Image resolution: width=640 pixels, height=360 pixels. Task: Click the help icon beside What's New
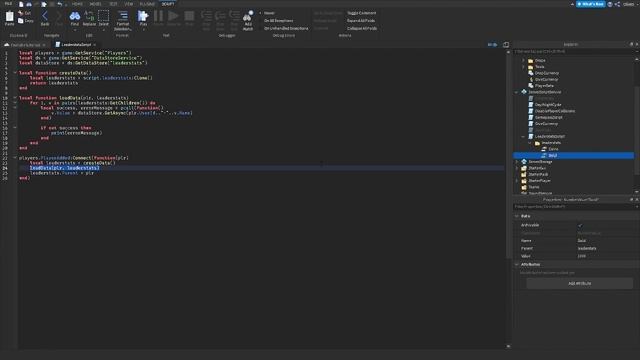(610, 4)
